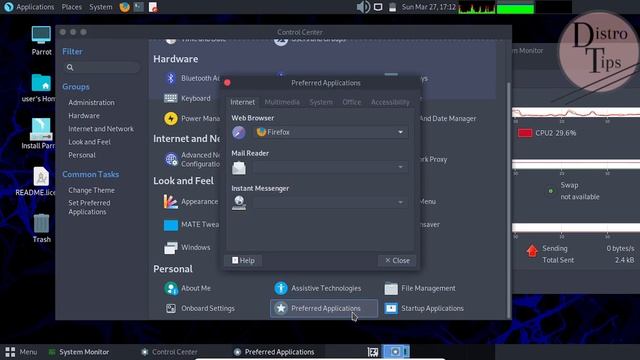The height and width of the screenshot is (360, 640).
Task: Open About Me settings
Action: pos(188,288)
